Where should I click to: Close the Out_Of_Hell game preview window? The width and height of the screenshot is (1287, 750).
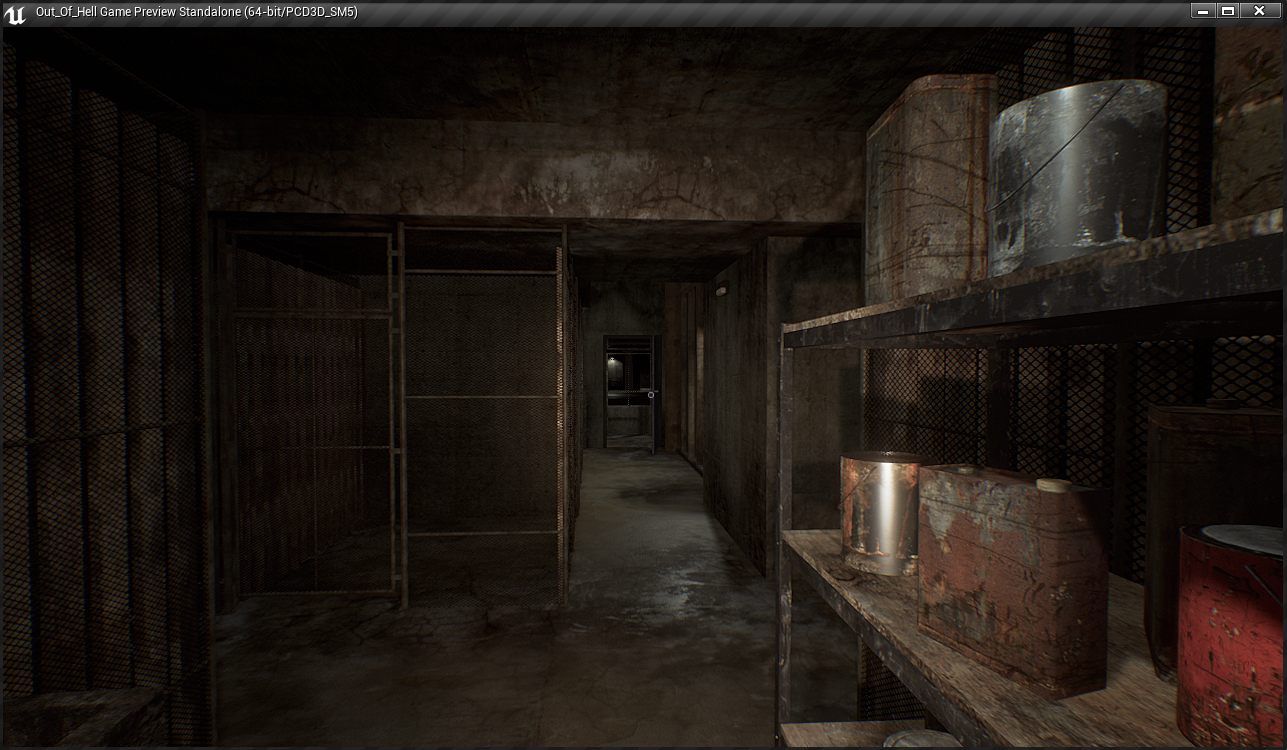1262,11
